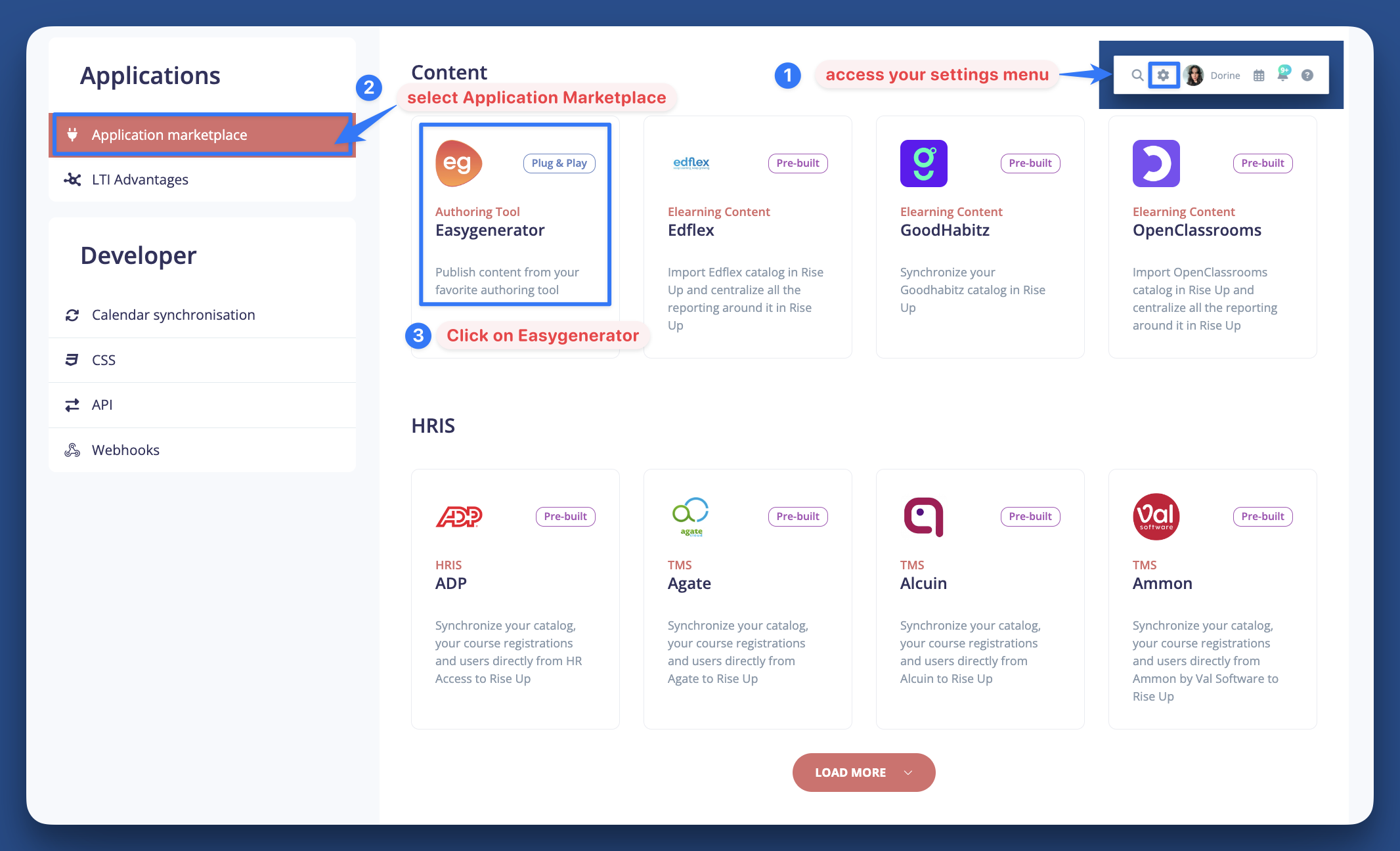The height and width of the screenshot is (851, 1400).
Task: Click the Pre-built badge on Edflex
Action: pos(798,163)
